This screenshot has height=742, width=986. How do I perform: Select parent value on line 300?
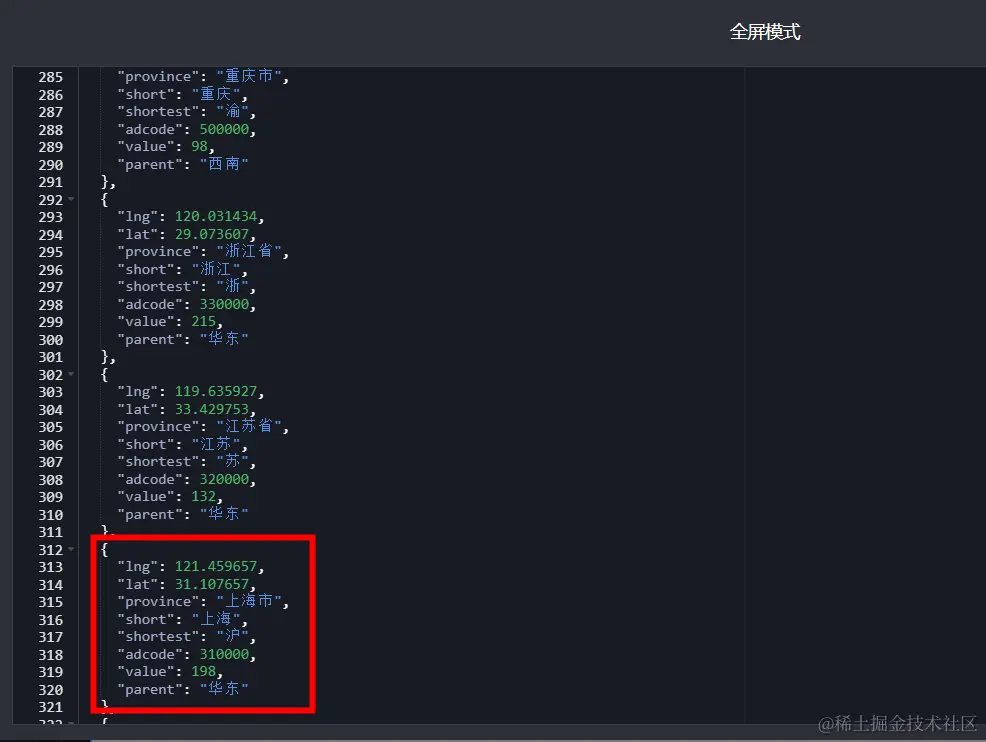coord(224,338)
